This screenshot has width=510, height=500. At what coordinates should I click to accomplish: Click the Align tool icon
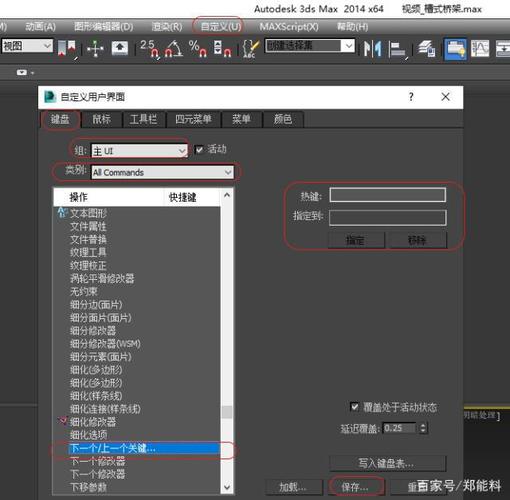tap(398, 49)
